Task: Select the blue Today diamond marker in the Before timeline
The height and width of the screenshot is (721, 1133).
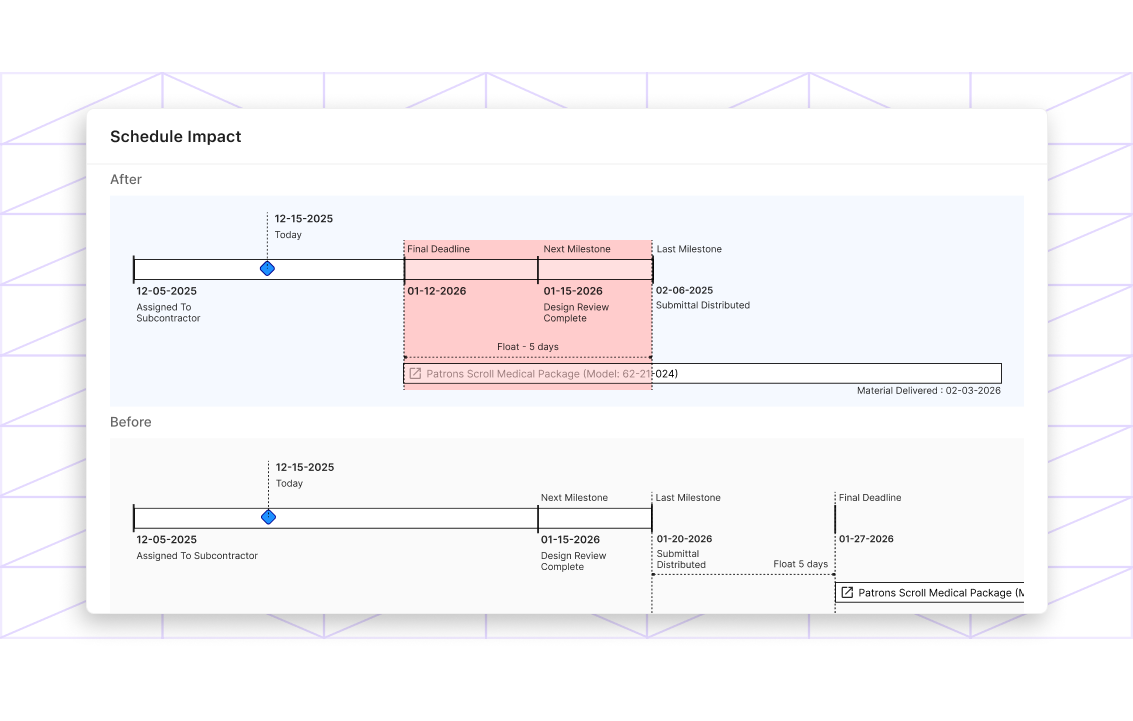Action: point(267,517)
